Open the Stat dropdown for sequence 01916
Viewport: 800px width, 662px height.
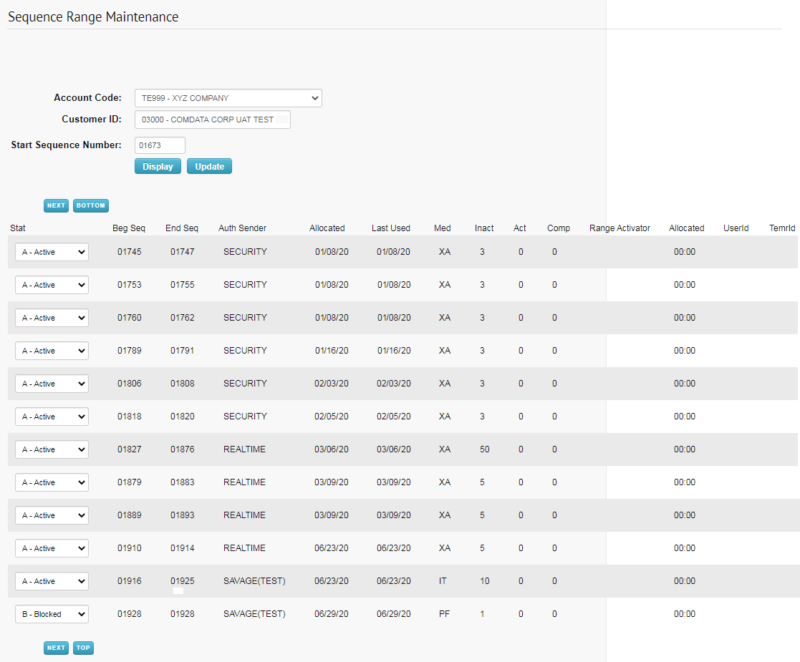click(51, 581)
